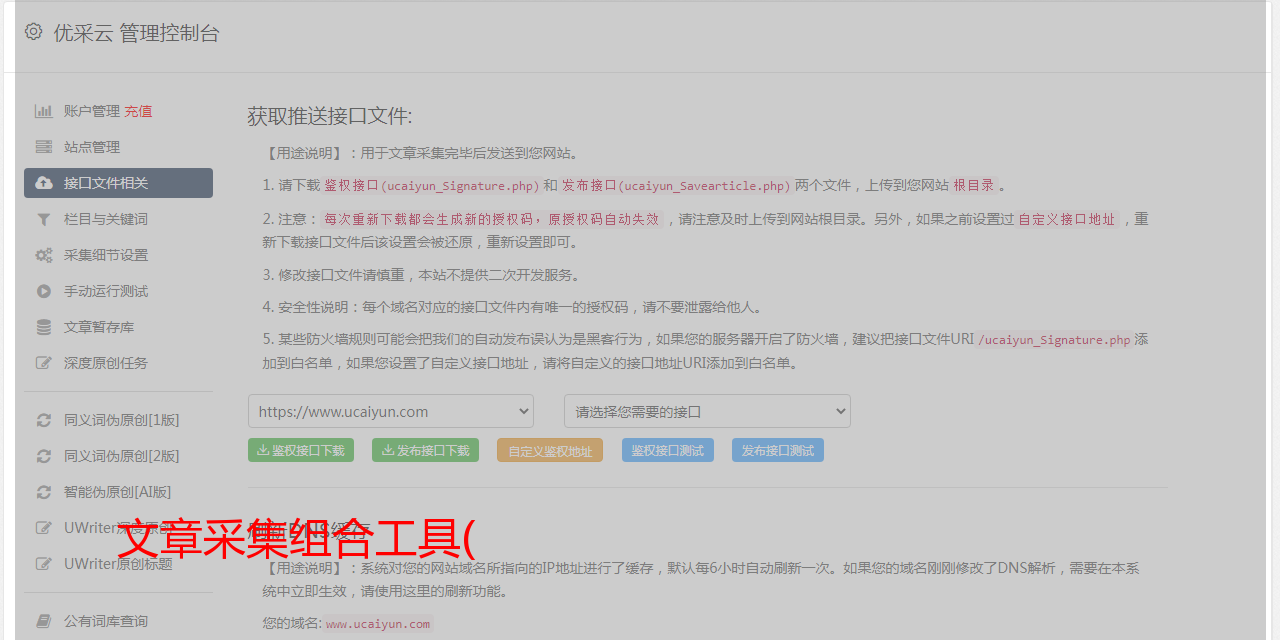The height and width of the screenshot is (640, 1280).
Task: Open the https://www.ucaiyun.com domain dropdown
Action: (390, 411)
